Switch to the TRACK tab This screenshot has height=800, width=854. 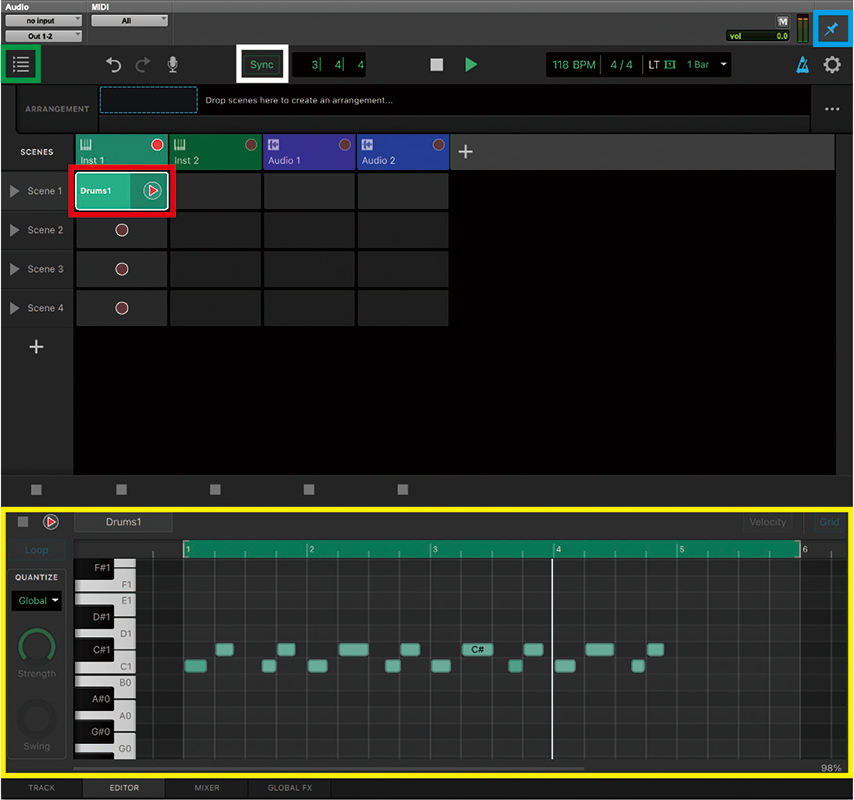click(x=42, y=788)
